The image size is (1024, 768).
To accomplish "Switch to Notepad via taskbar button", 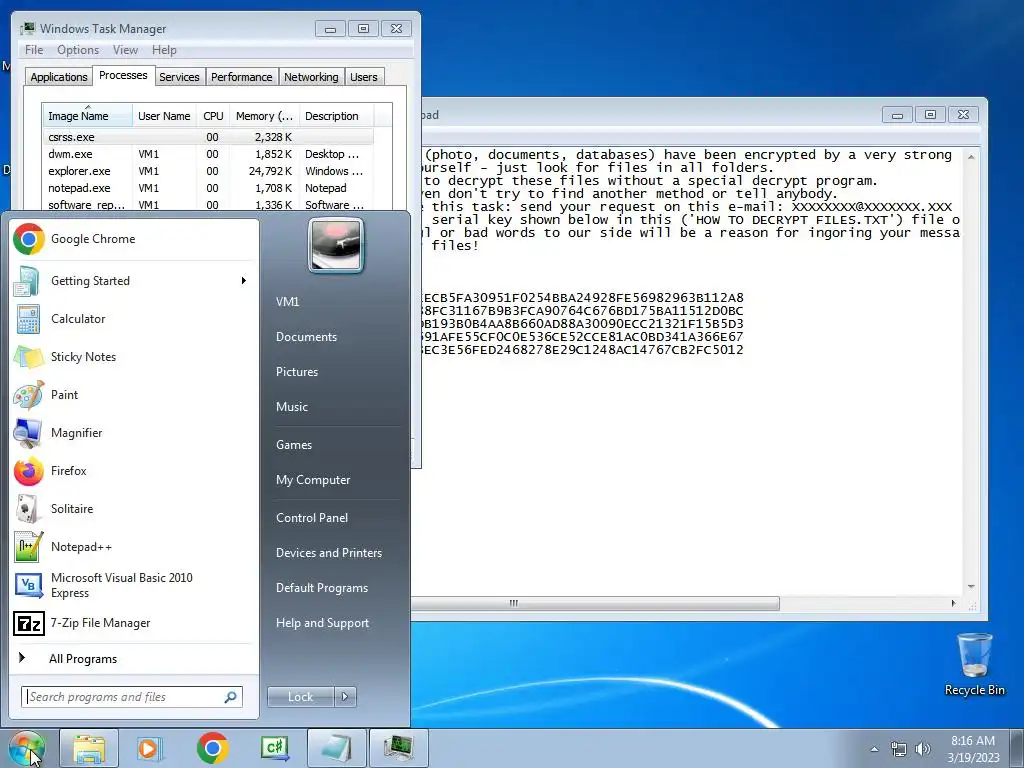I will (336, 748).
